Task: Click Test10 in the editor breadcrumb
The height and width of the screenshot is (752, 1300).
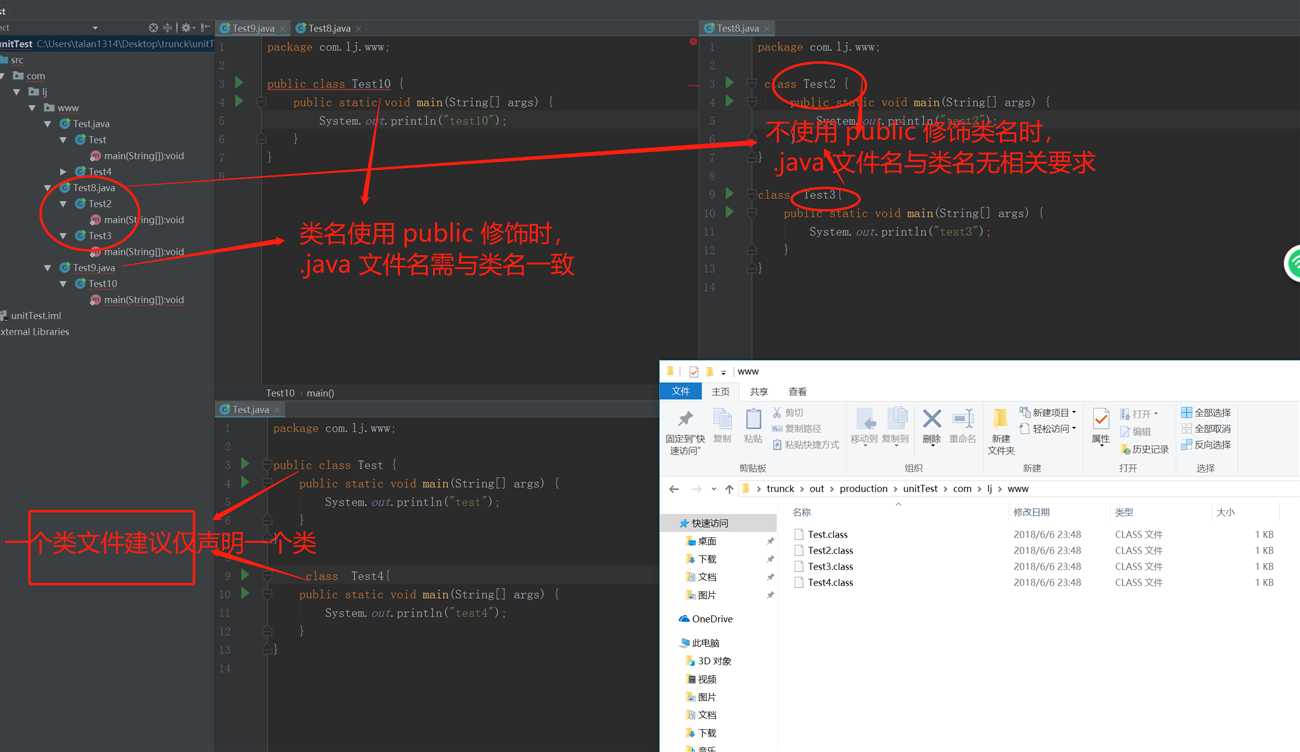Action: click(x=280, y=393)
